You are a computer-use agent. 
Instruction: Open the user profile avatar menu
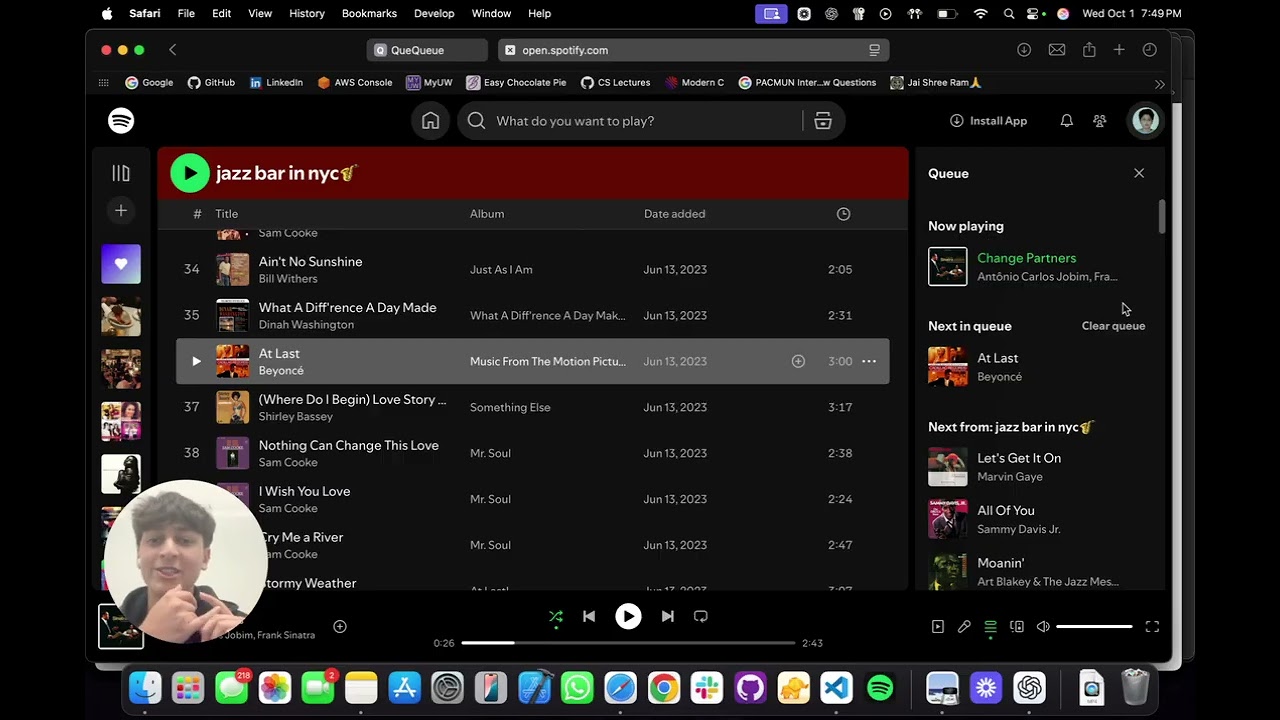1145,121
